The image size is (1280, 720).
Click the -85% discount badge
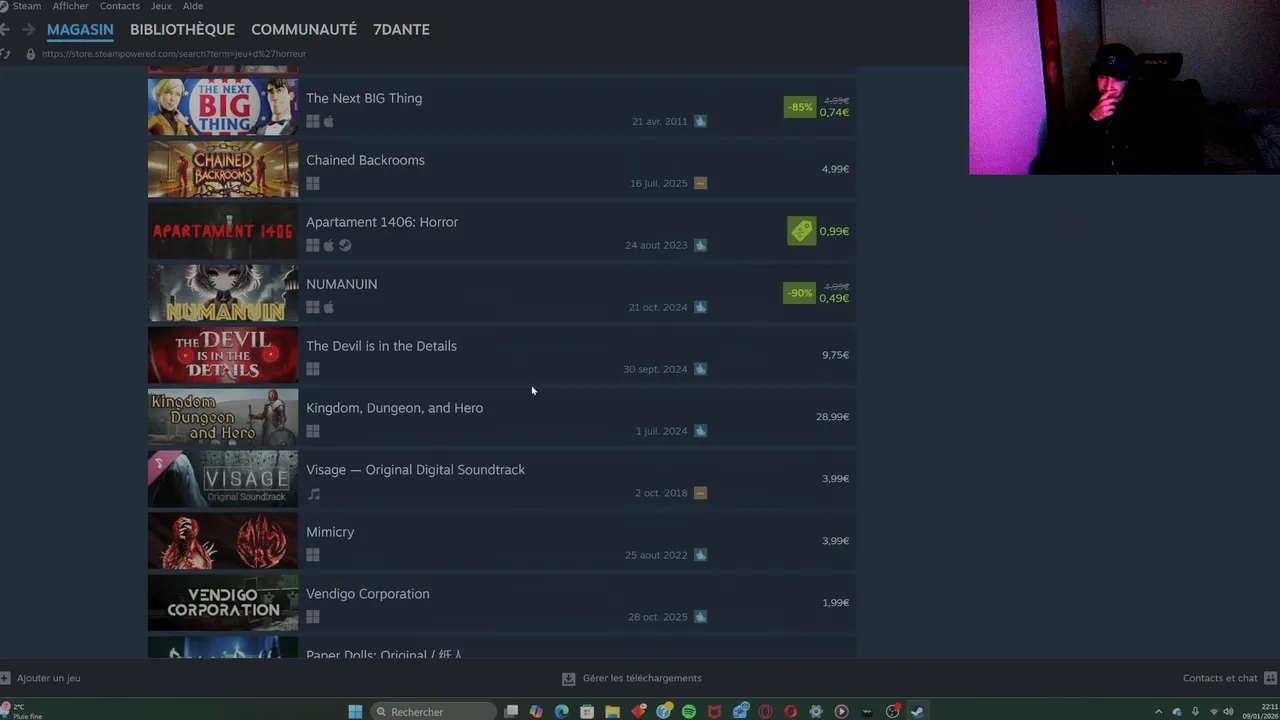click(x=800, y=107)
